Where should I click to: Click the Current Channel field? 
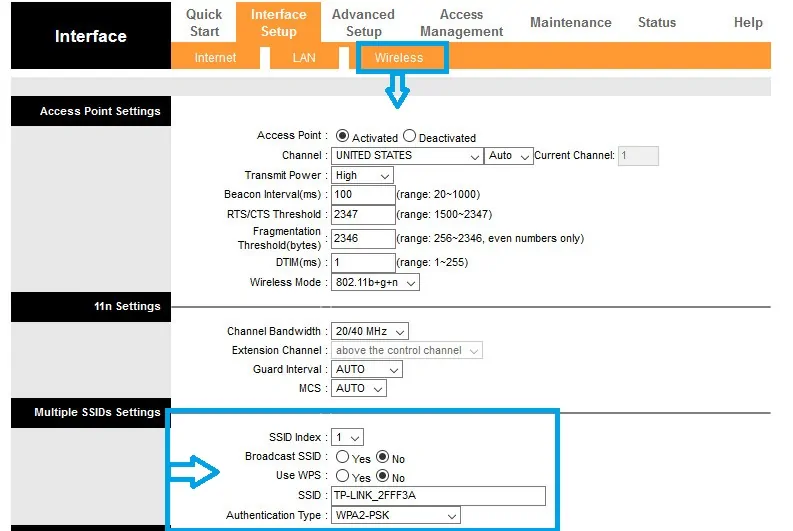[x=638, y=156]
